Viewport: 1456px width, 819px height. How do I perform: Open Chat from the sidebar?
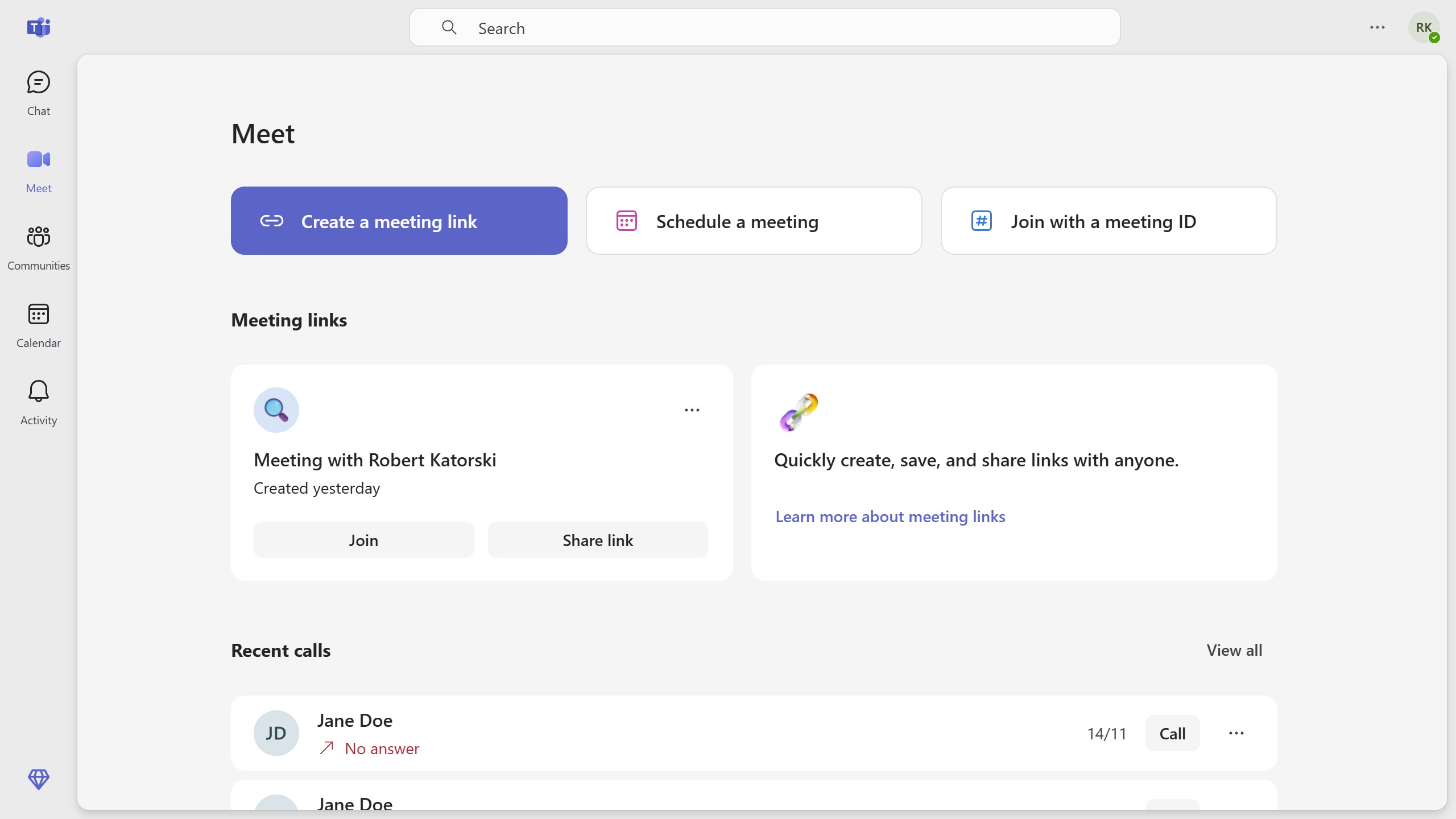click(x=38, y=93)
